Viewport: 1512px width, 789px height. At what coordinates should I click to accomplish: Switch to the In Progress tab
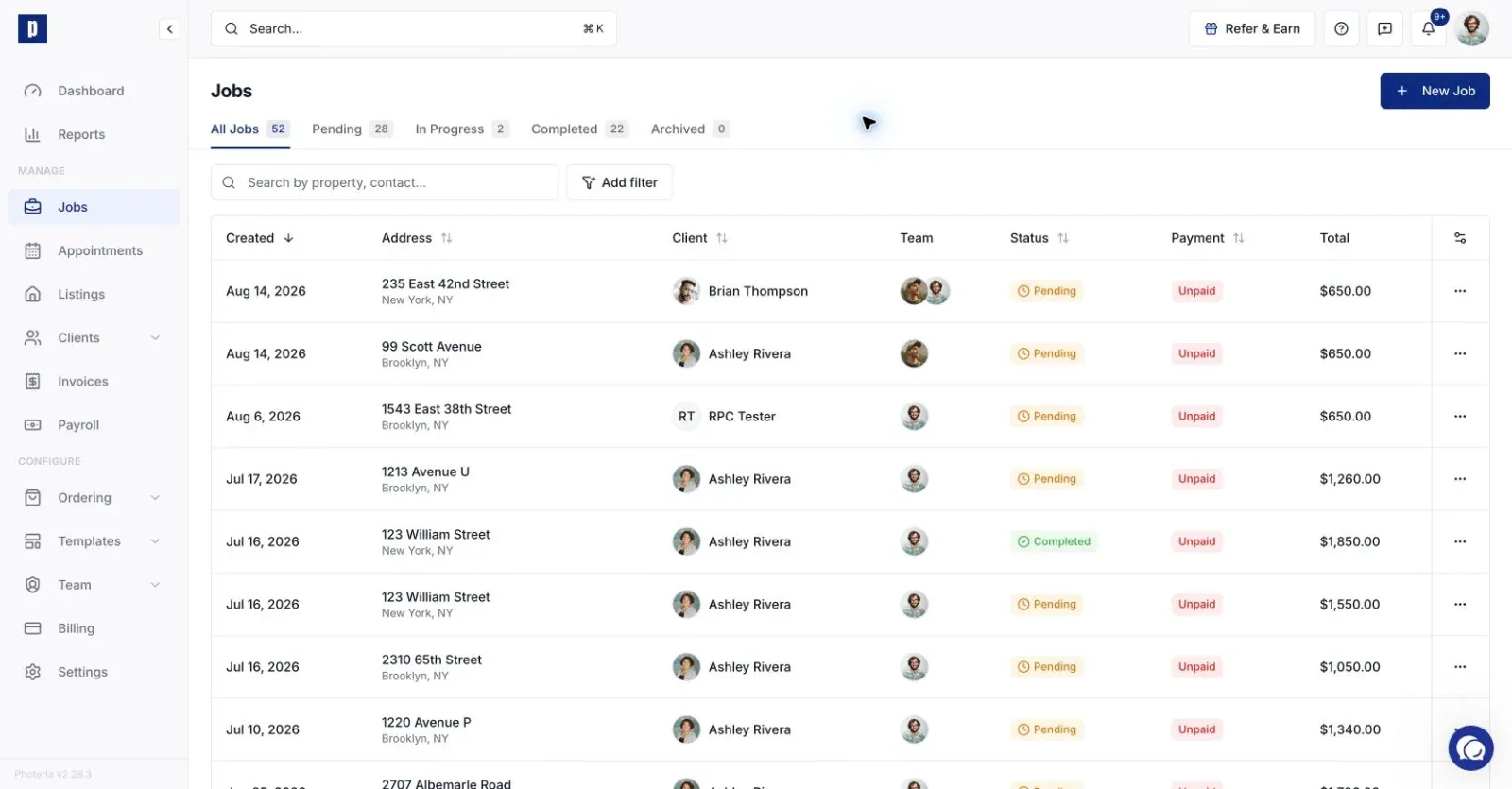click(x=462, y=129)
